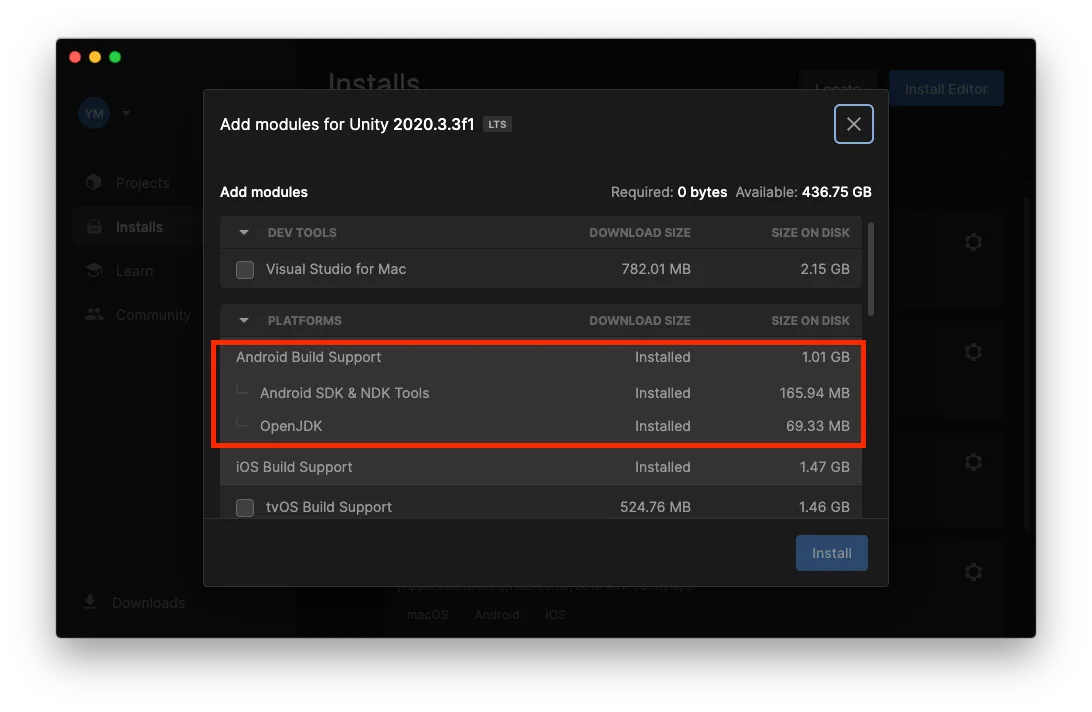Click the Projects cube icon in the sidebar
The height and width of the screenshot is (712, 1092).
[94, 182]
